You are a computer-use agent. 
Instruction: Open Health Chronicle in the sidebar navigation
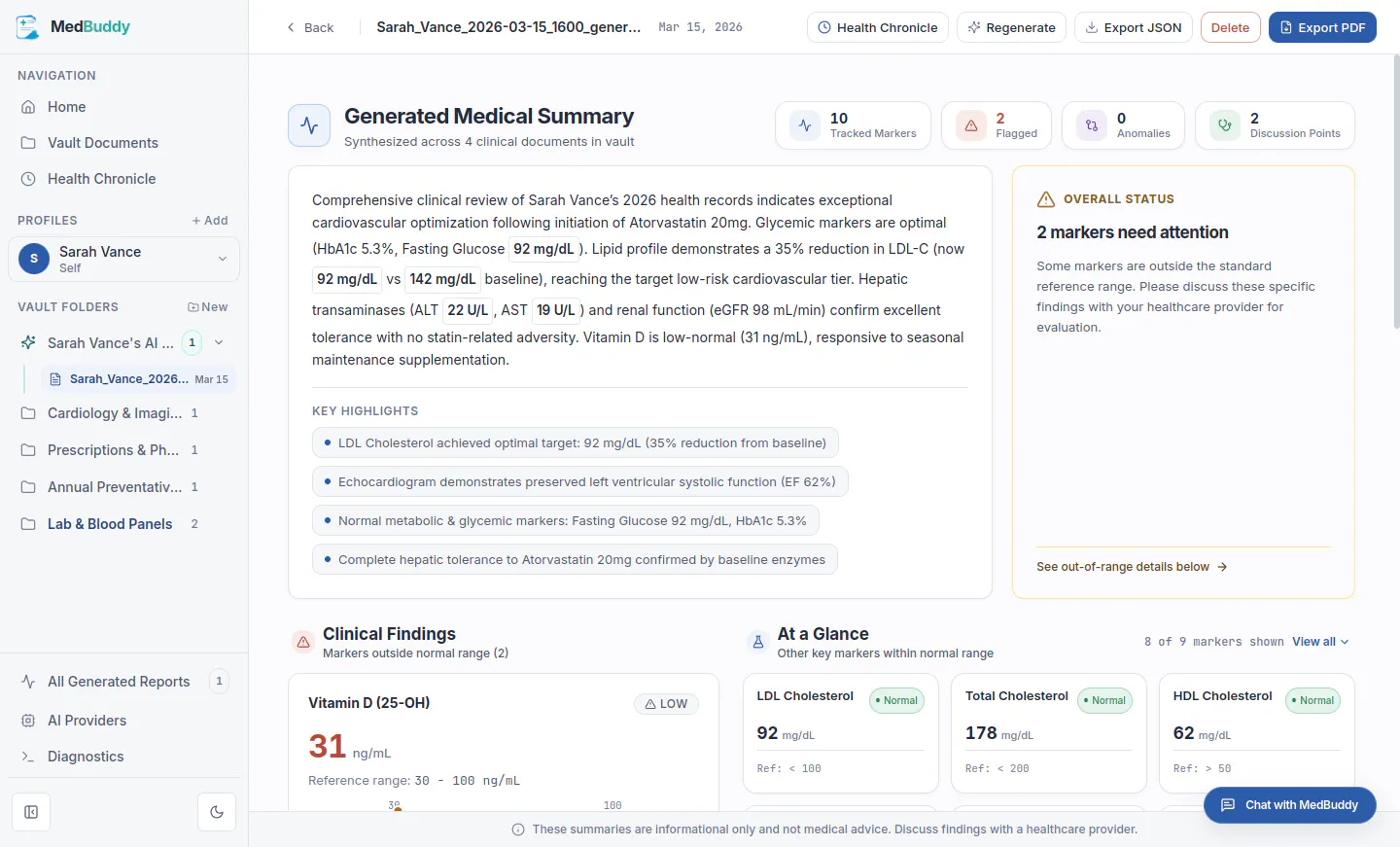[x=123, y=179]
